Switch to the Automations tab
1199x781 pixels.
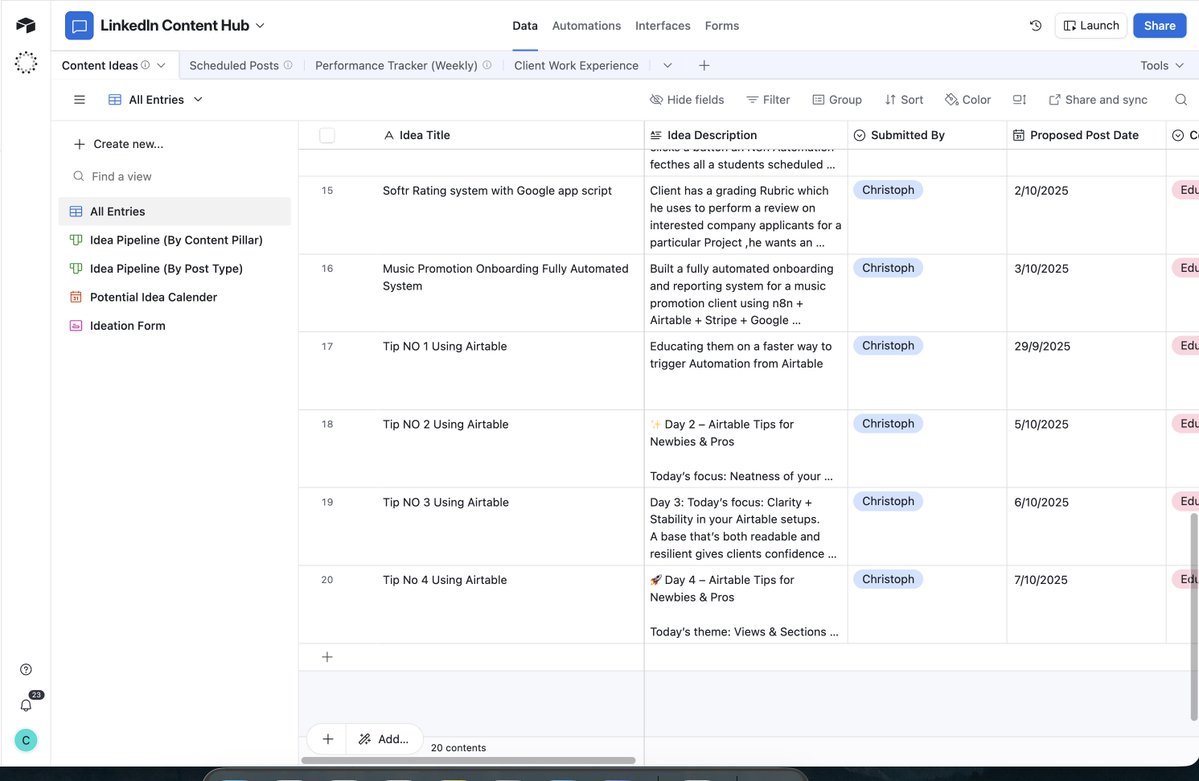point(586,25)
